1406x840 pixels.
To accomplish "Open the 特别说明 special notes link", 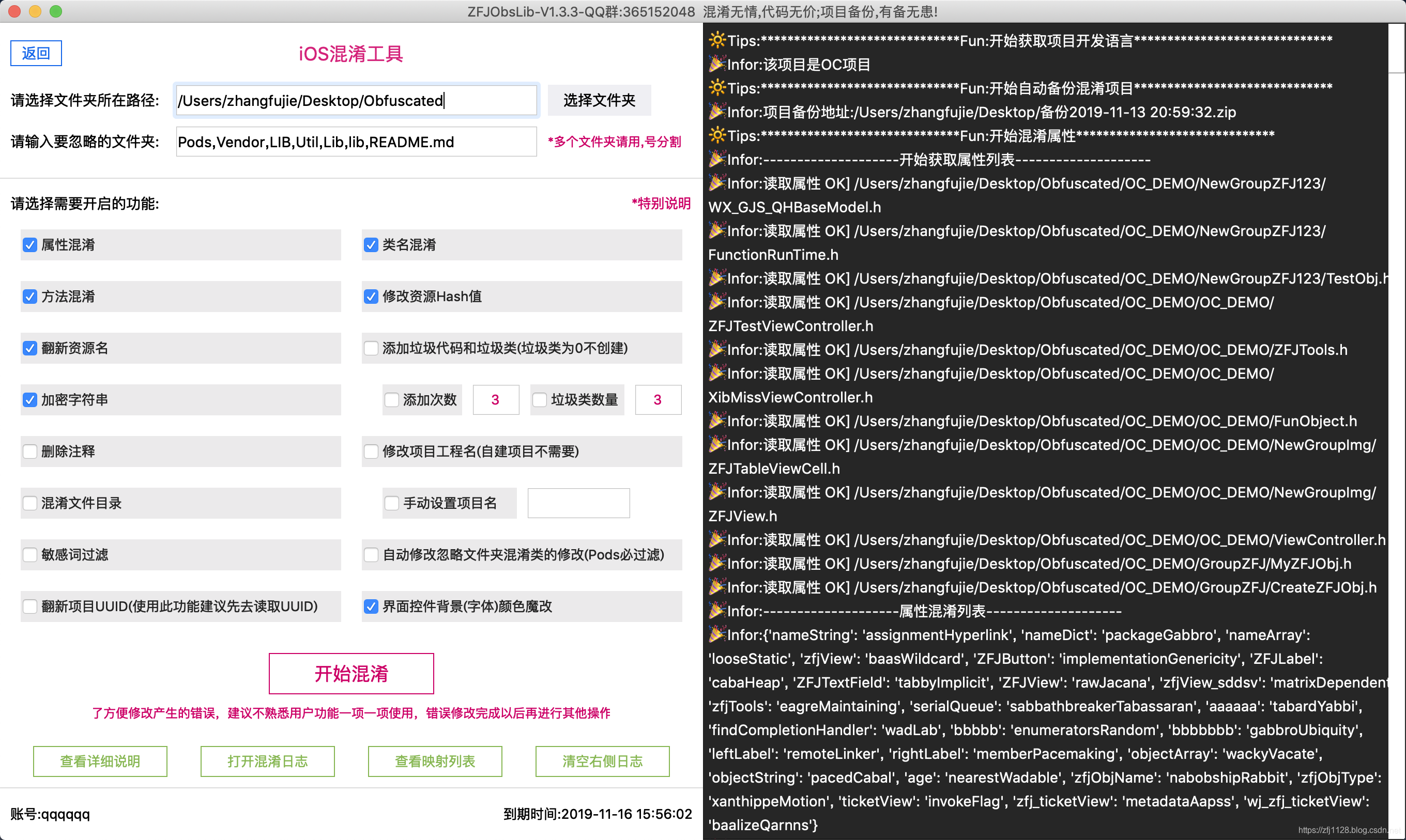I will click(661, 203).
